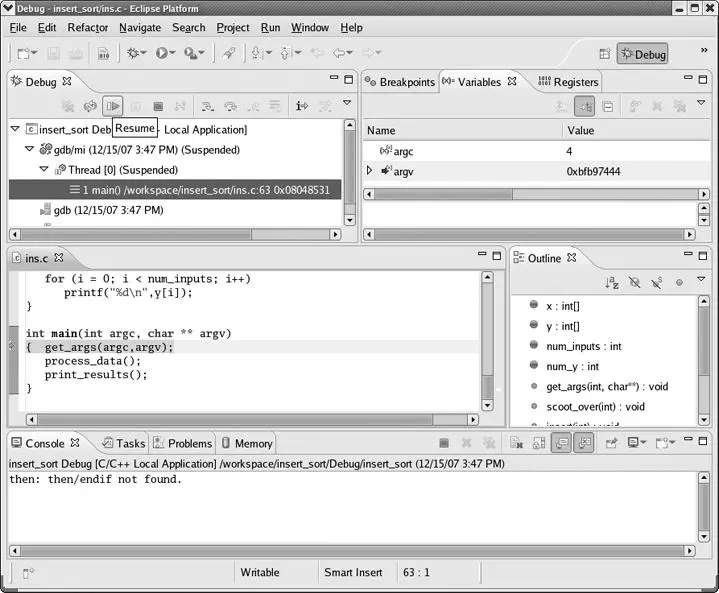Switch to the Breakpoints tab
Image resolution: width=719 pixels, height=593 pixels.
point(400,82)
